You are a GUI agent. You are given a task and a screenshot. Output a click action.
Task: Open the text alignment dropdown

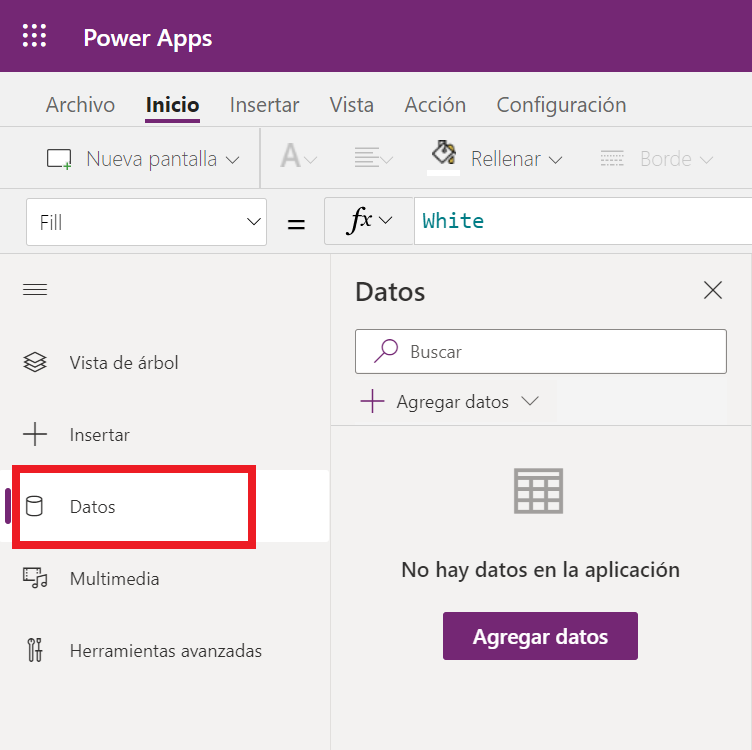374,157
